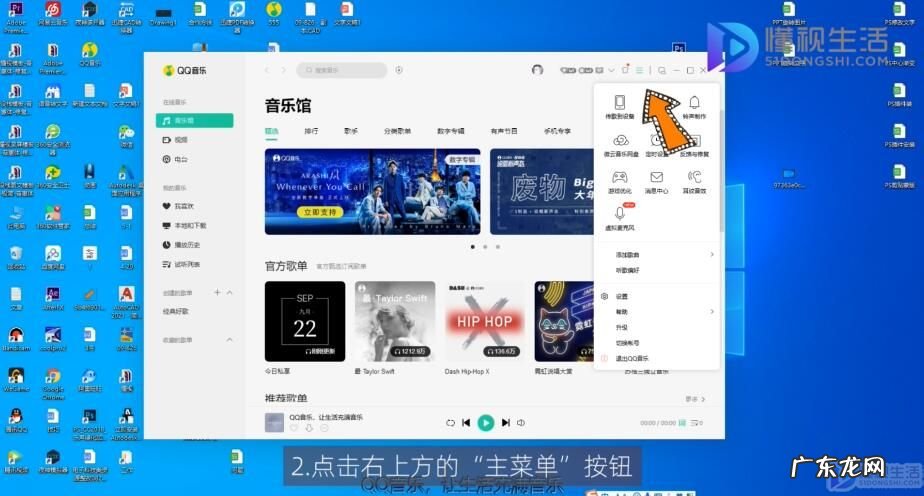Open the Taylor Swift playlist cover
The width and height of the screenshot is (924, 496).
(395, 321)
